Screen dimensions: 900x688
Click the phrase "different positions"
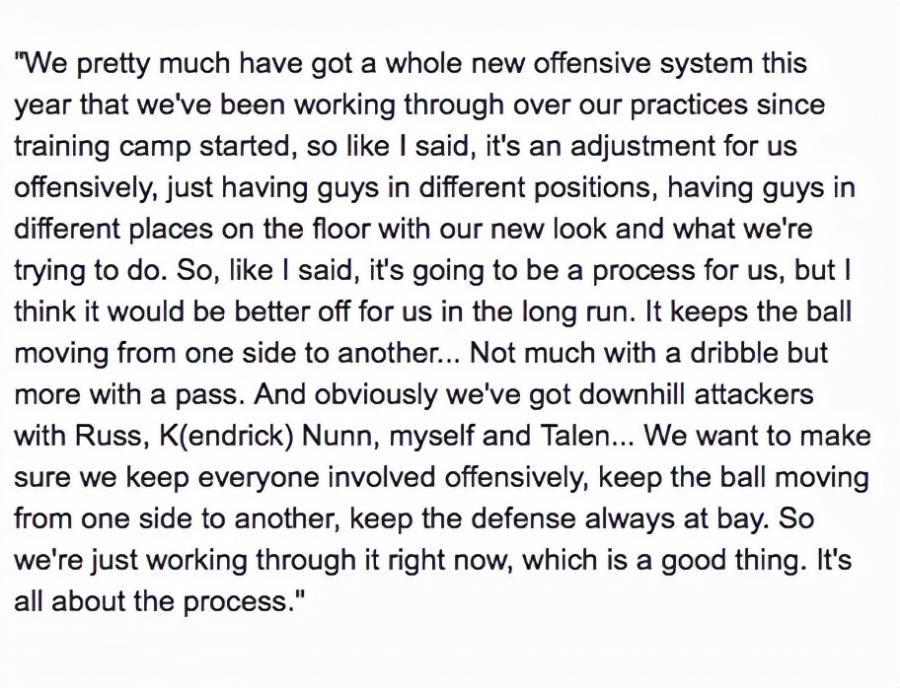pos(539,188)
